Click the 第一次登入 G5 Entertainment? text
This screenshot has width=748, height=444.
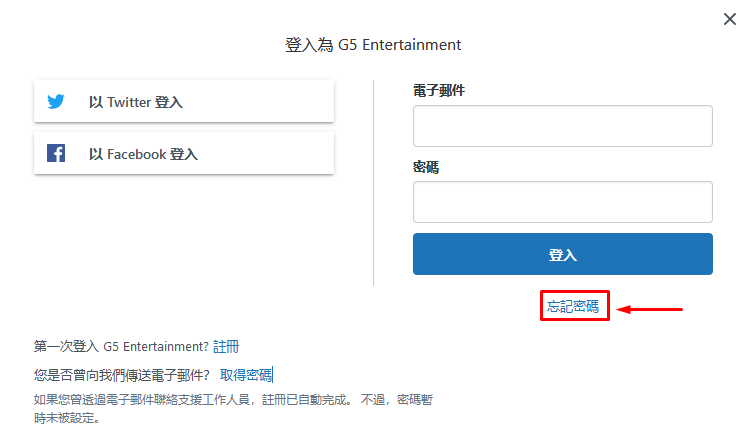click(121, 346)
